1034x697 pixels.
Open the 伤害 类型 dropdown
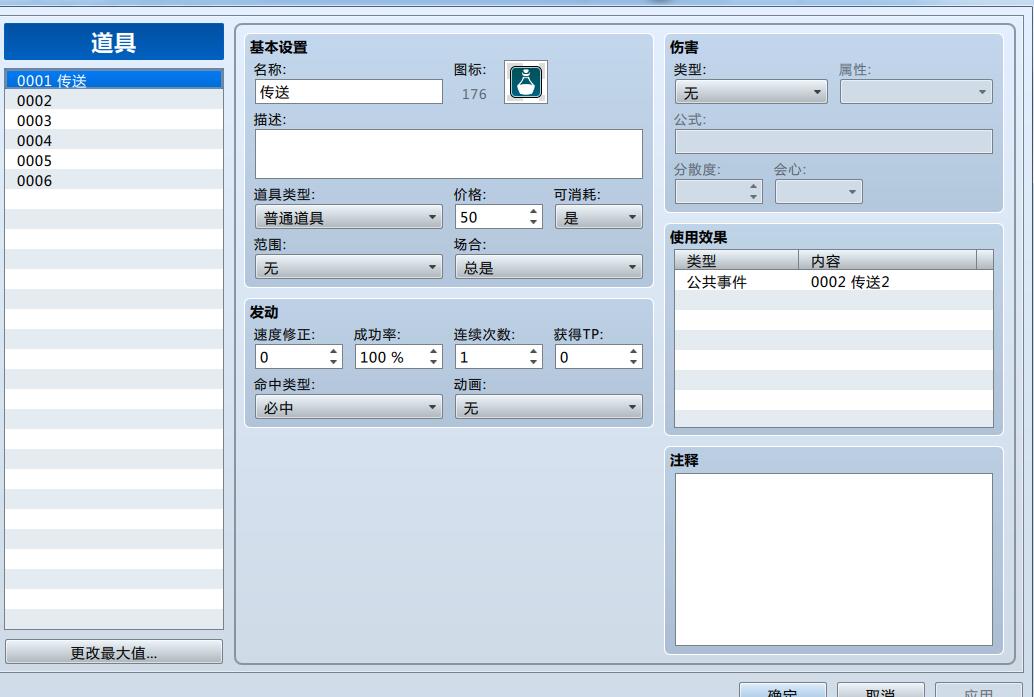point(751,92)
